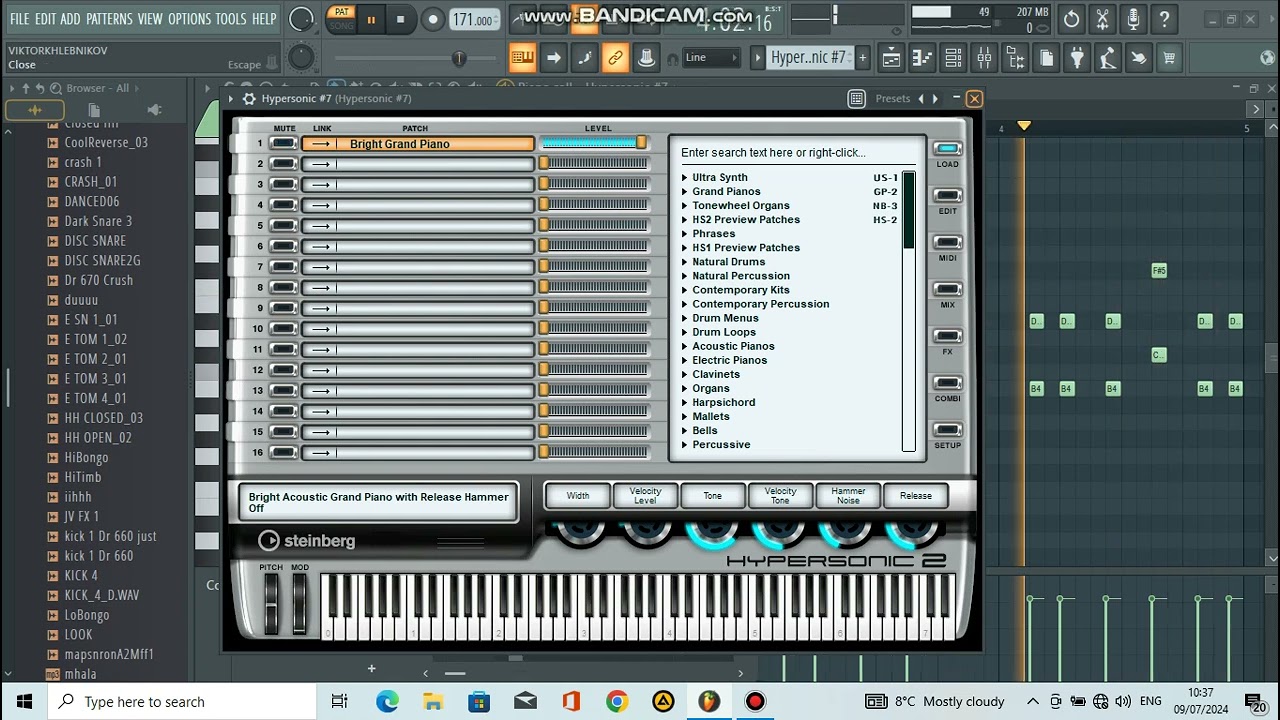Open the Playlist view icon
This screenshot has width=1280, height=720.
(891, 59)
